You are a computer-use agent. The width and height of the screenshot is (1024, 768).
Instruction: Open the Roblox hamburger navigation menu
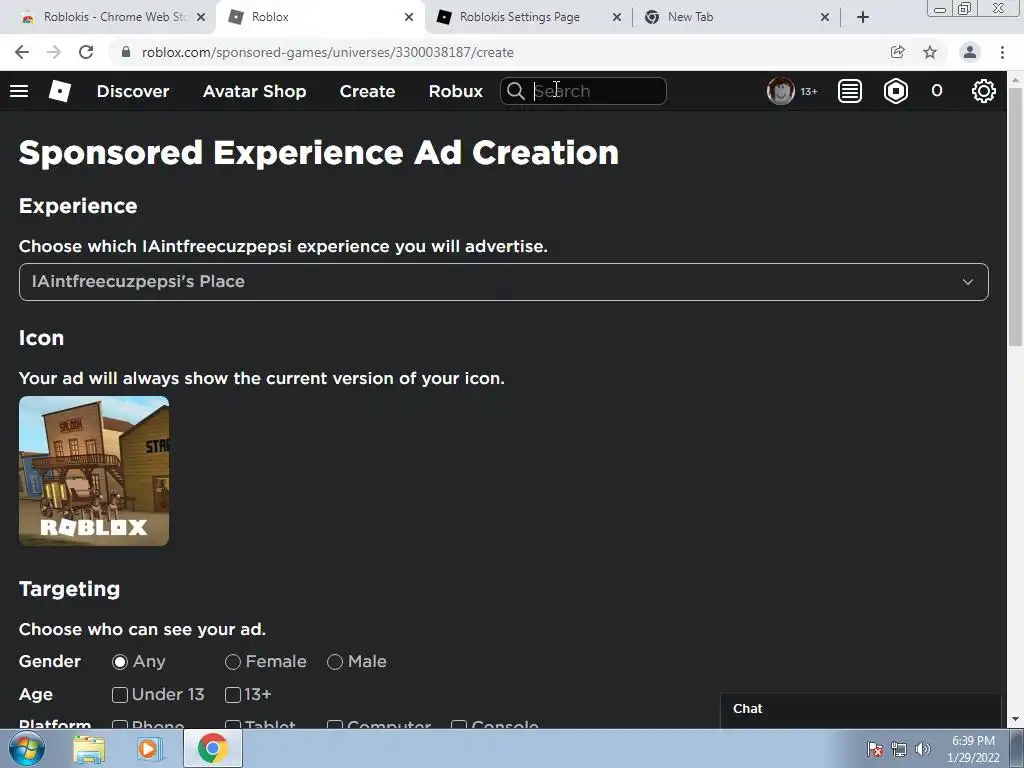[x=19, y=91]
